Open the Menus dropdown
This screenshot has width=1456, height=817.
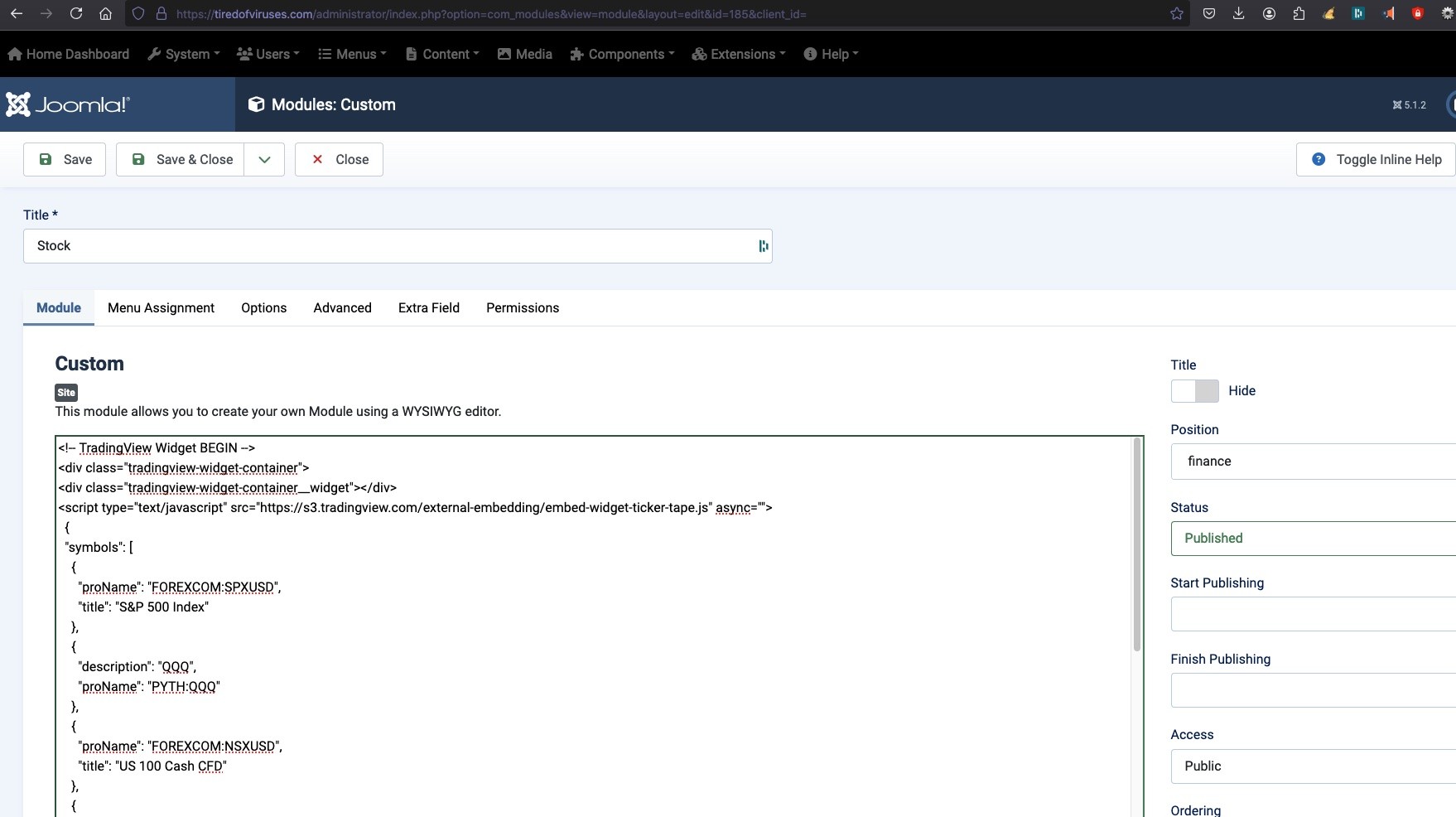(x=353, y=54)
